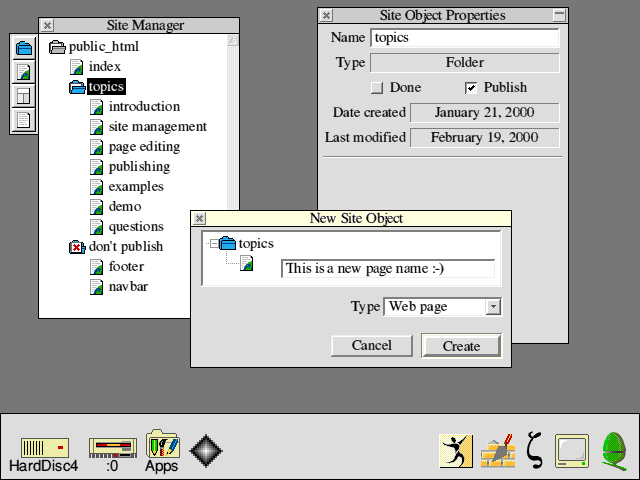The image size is (640, 480).
Task: Click the brick wall and trowel icon
Action: [x=498, y=451]
